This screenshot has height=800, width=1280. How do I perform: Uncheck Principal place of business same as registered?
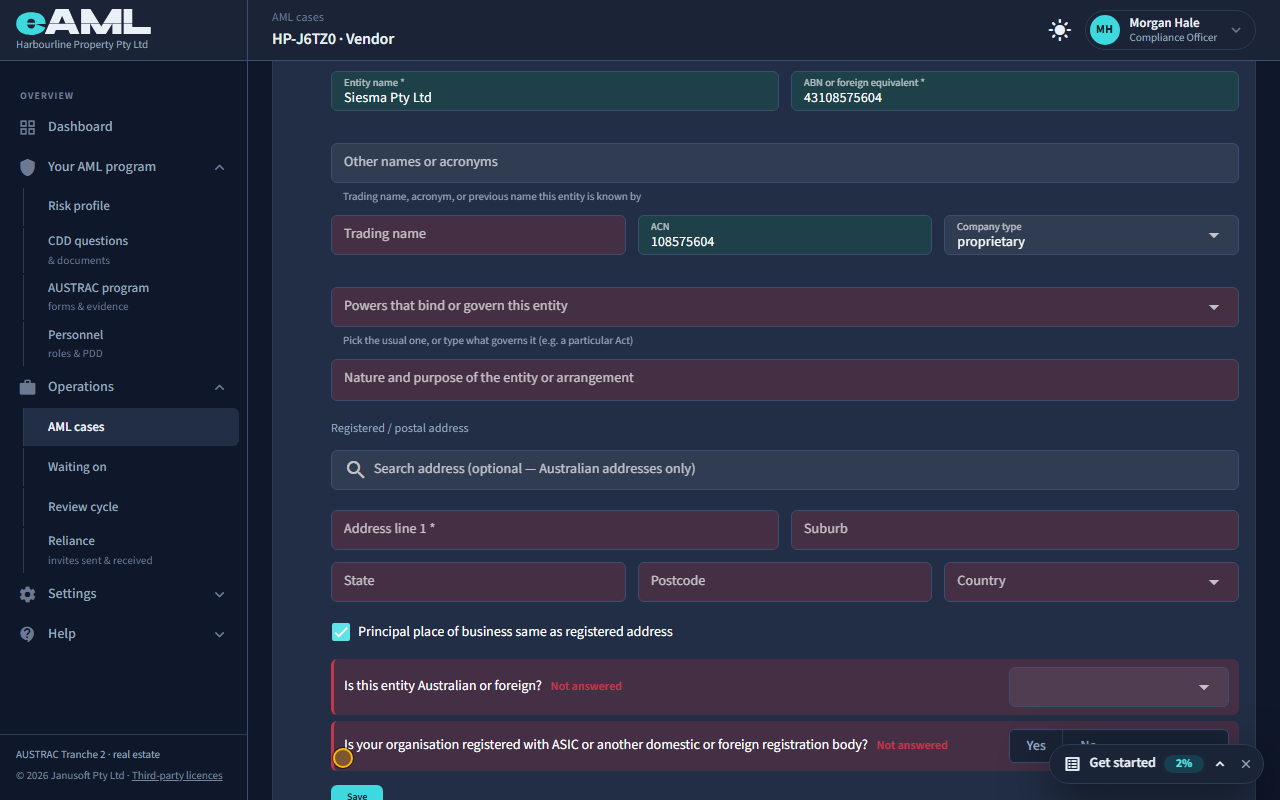point(341,632)
